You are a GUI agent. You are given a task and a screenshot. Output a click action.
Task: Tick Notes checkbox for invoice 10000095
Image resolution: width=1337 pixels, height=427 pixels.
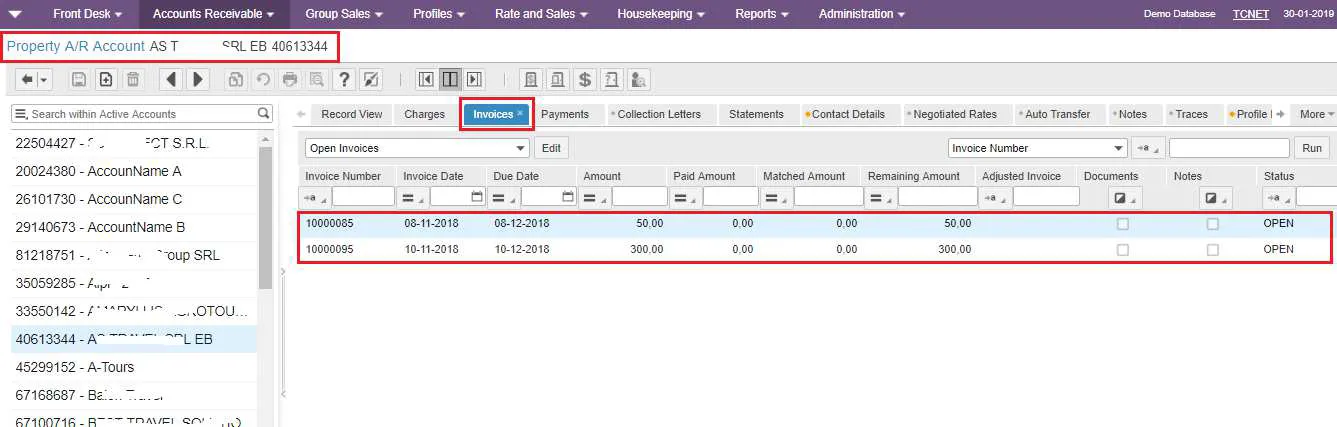click(x=1212, y=249)
